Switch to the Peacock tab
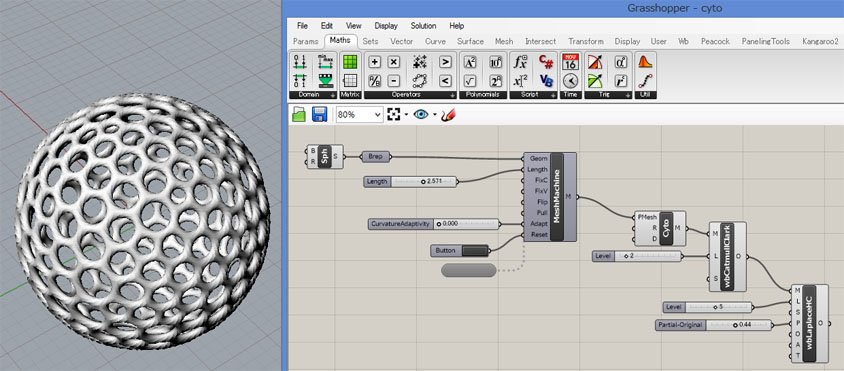This screenshot has height=371, width=844. click(715, 41)
